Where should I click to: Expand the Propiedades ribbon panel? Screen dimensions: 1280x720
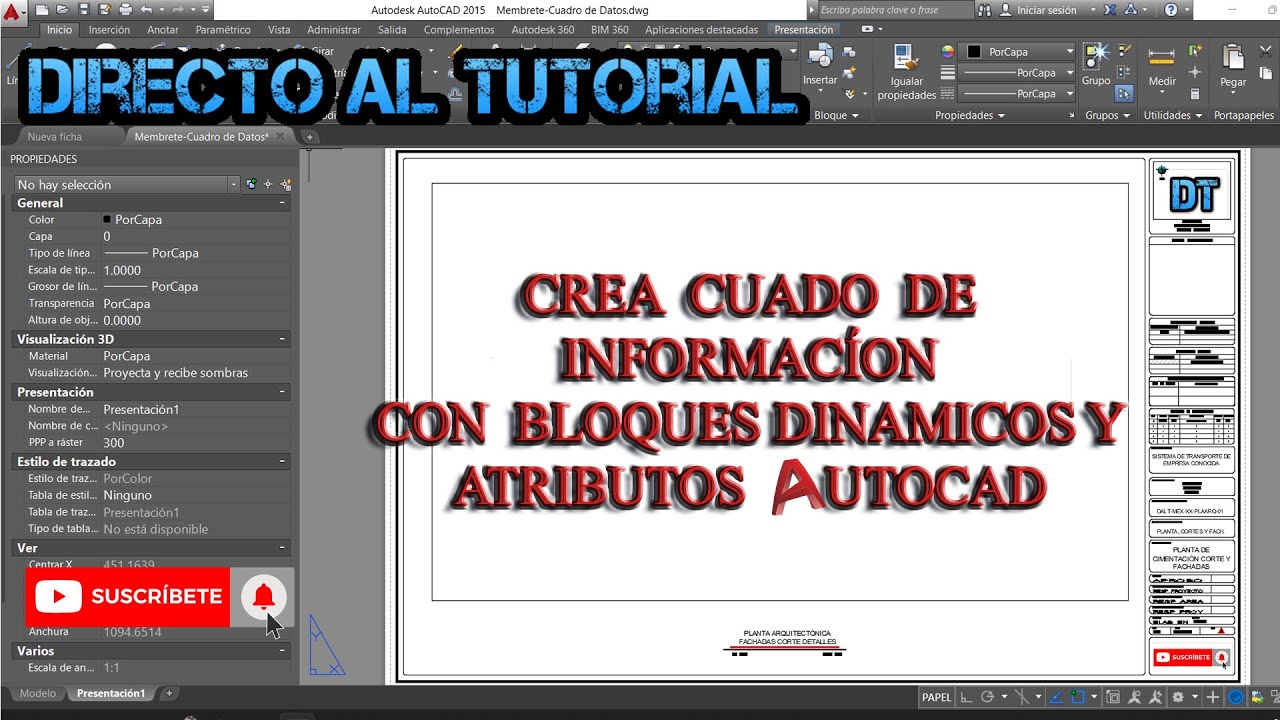coord(970,115)
